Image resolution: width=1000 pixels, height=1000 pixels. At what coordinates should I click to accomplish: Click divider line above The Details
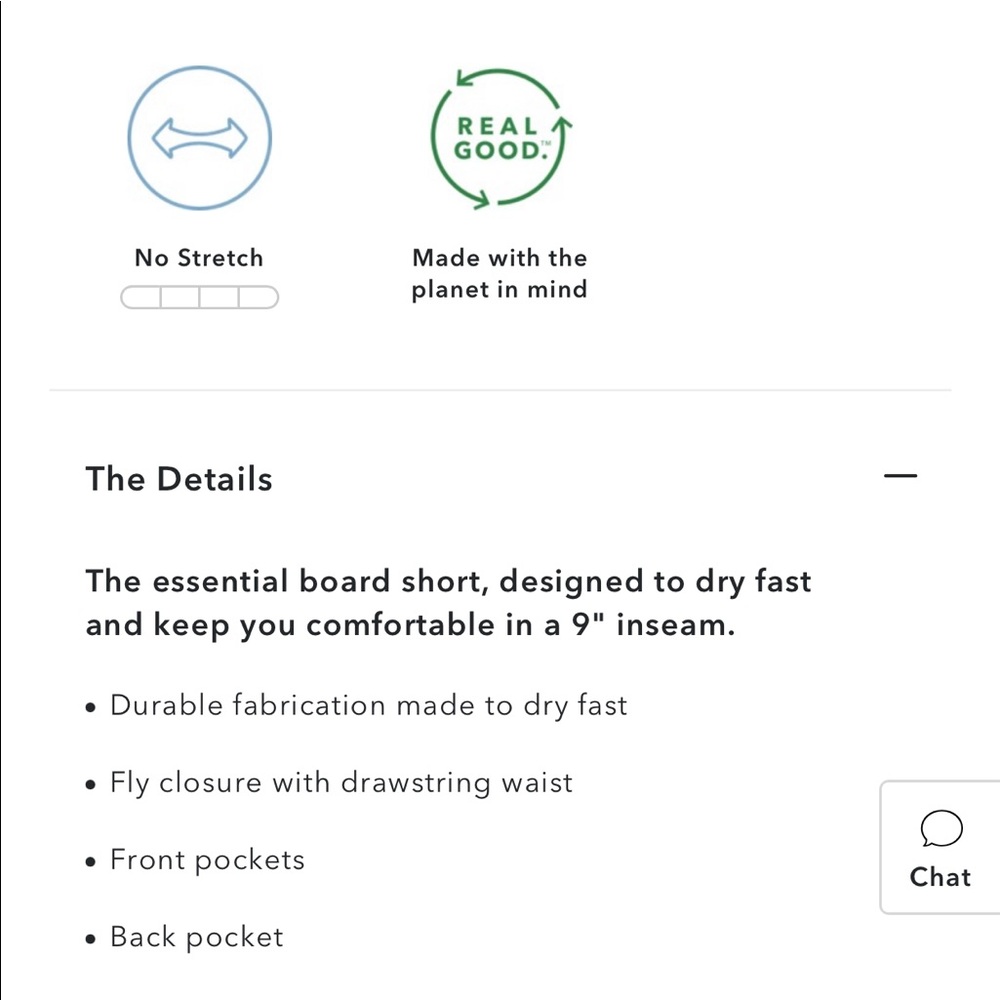[x=500, y=390]
